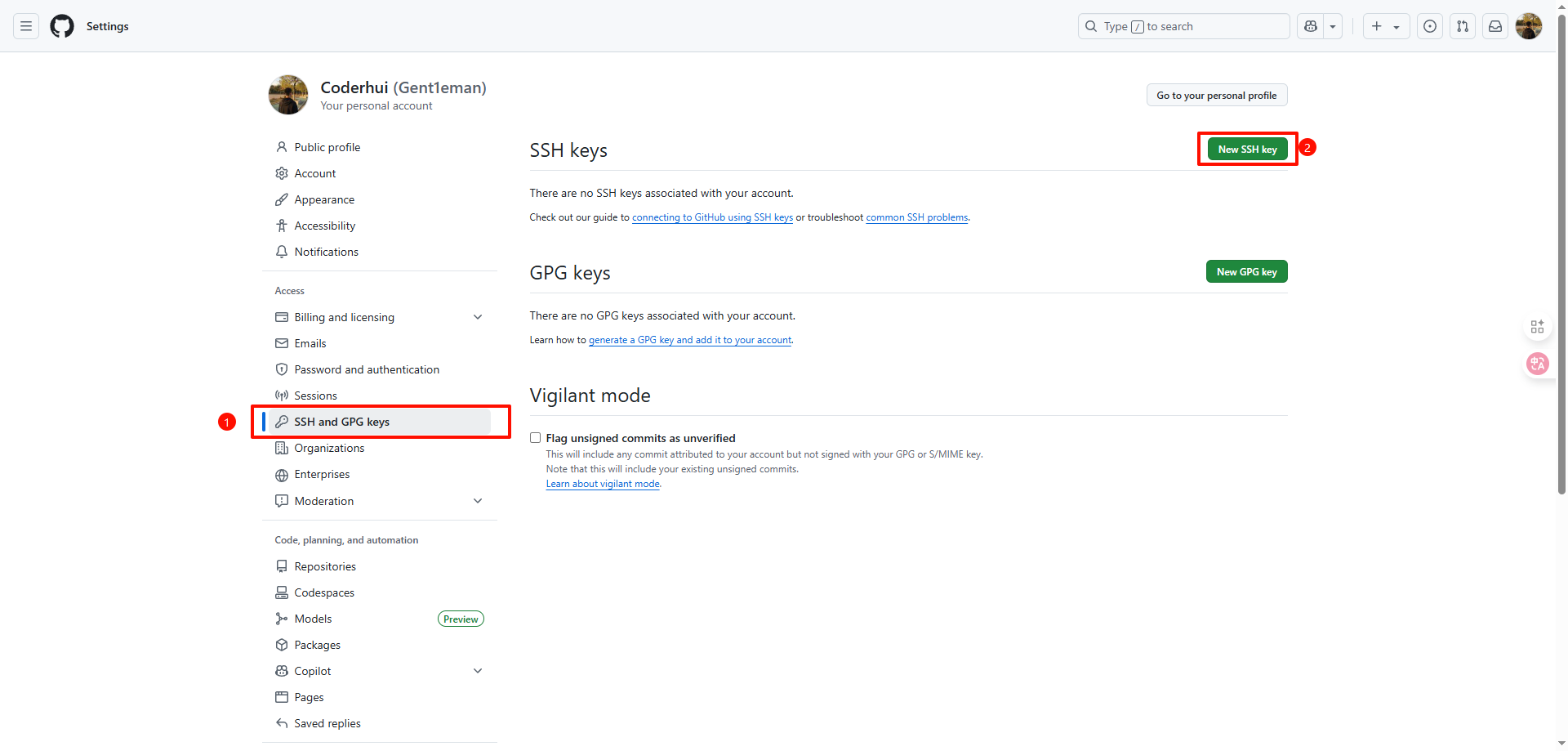Open the create new plus dropdown
The image size is (1568, 751).
(x=1386, y=26)
